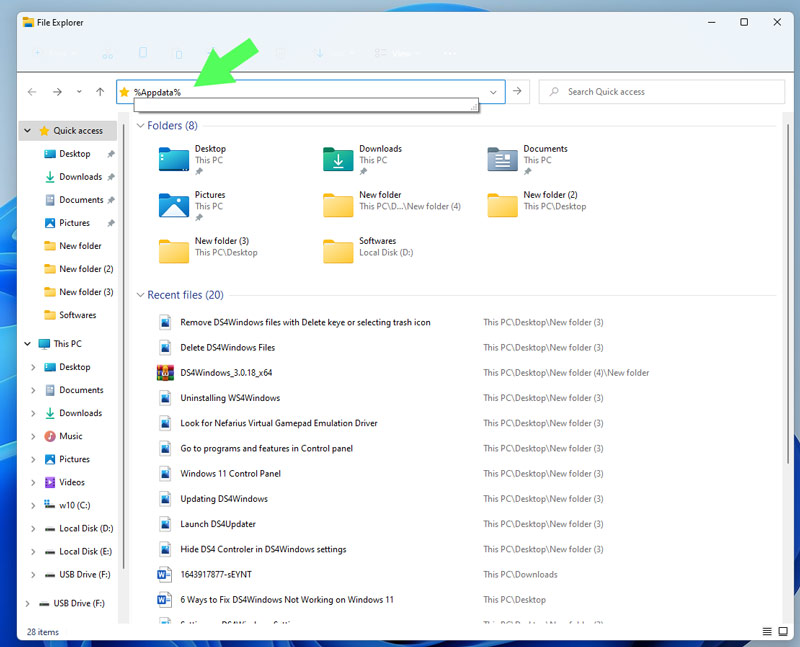Open pinned Downloads under Quick access
The width and height of the screenshot is (800, 647).
click(81, 177)
